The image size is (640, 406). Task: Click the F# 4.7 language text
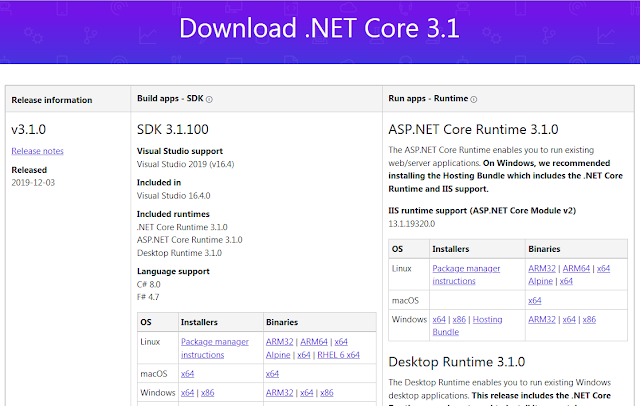(x=148, y=297)
